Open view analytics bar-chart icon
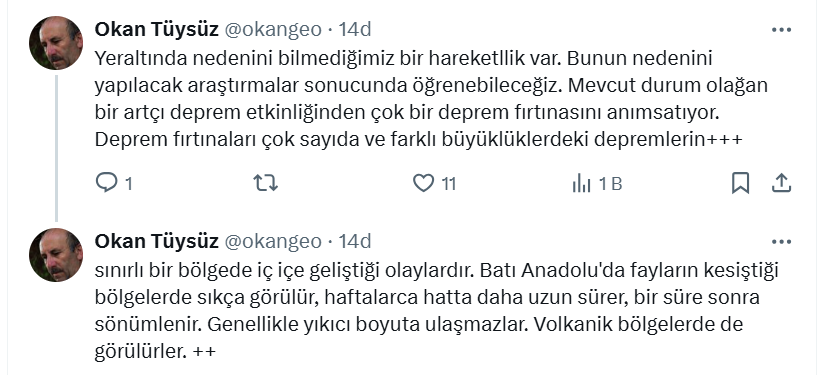Image resolution: width=822 pixels, height=375 pixels. click(581, 183)
